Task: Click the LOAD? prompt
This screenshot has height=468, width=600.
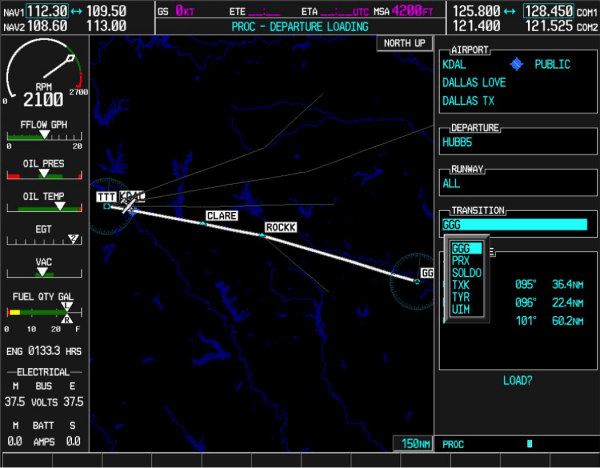Action: pyautogui.click(x=517, y=380)
